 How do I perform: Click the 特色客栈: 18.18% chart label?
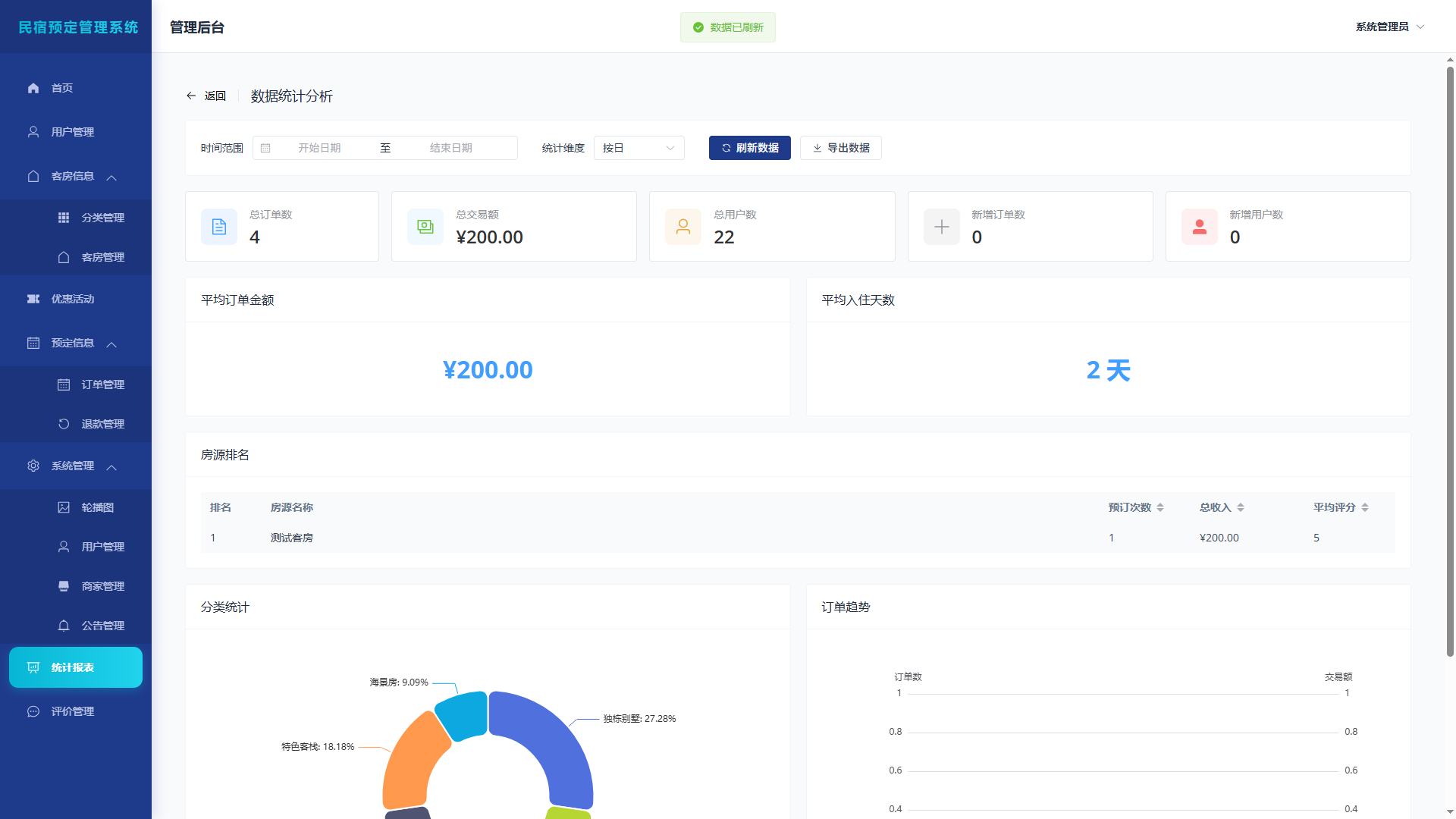tap(318, 747)
